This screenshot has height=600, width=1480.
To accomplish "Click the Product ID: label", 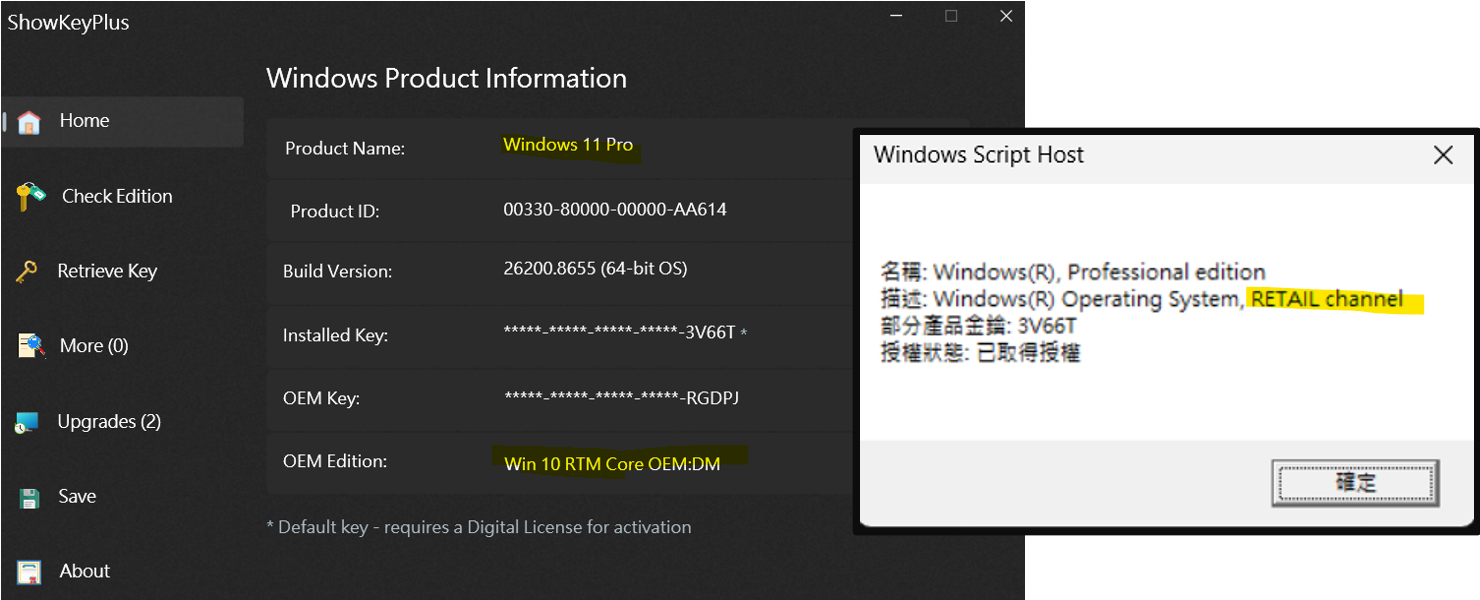I will pyautogui.click(x=335, y=212).
